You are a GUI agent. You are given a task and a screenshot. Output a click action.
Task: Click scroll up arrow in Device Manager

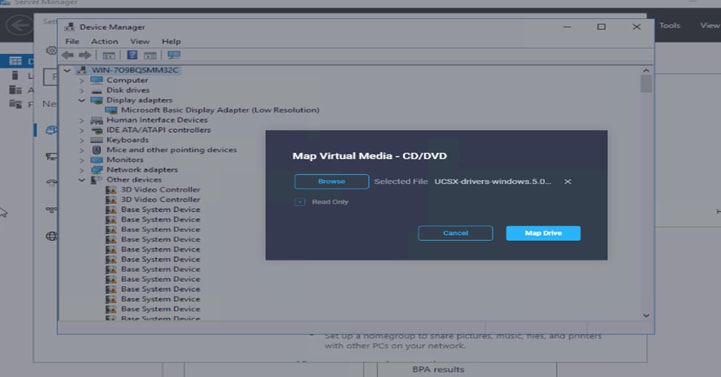[646, 70]
